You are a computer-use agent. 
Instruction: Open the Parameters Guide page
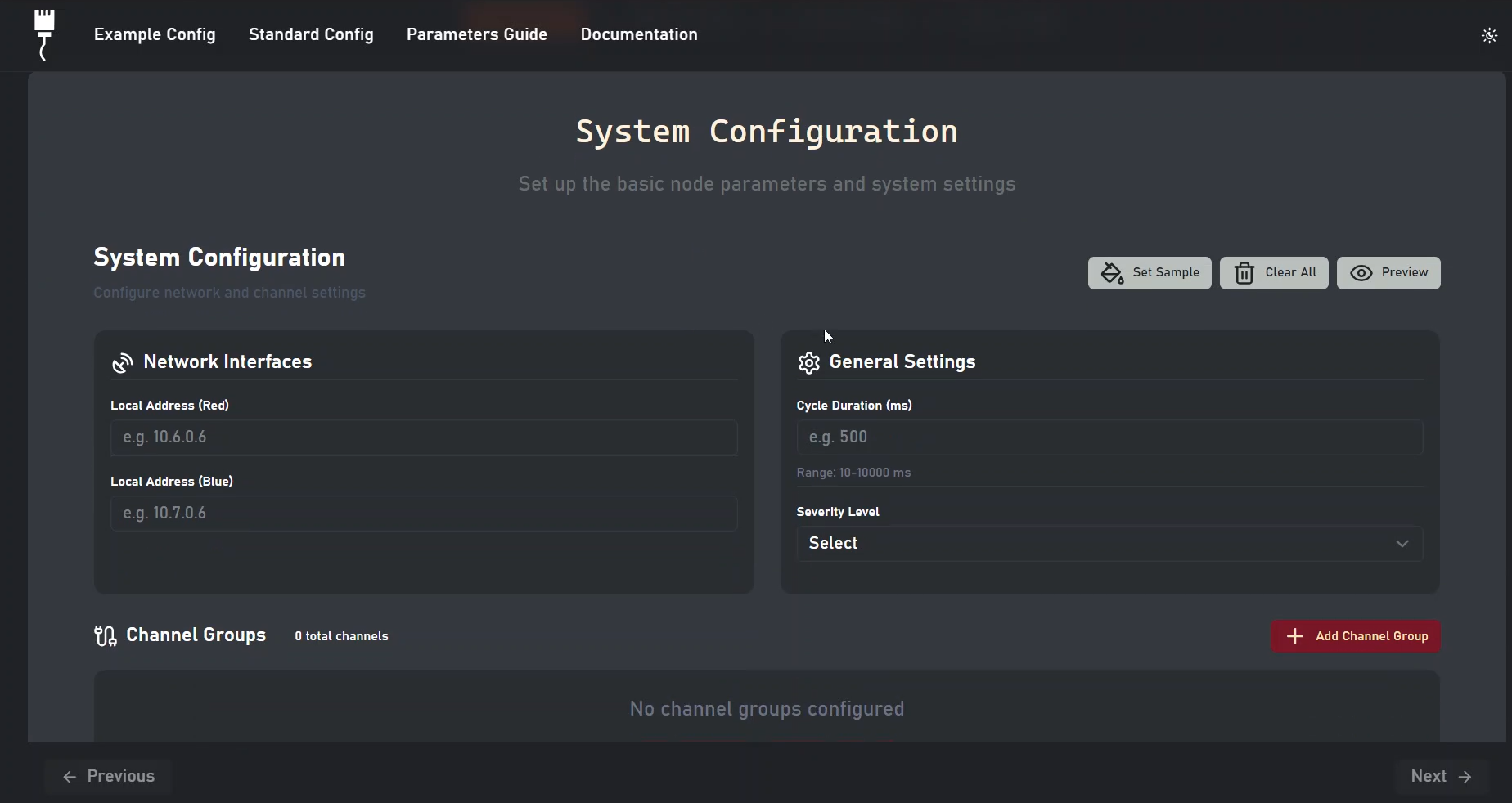pyautogui.click(x=477, y=34)
